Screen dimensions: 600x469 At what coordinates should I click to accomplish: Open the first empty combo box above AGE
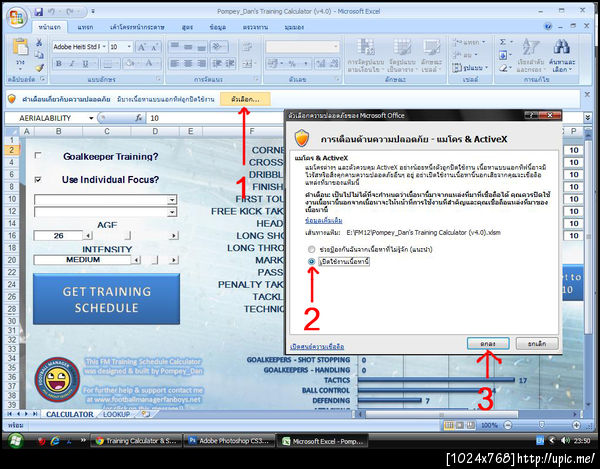click(172, 200)
